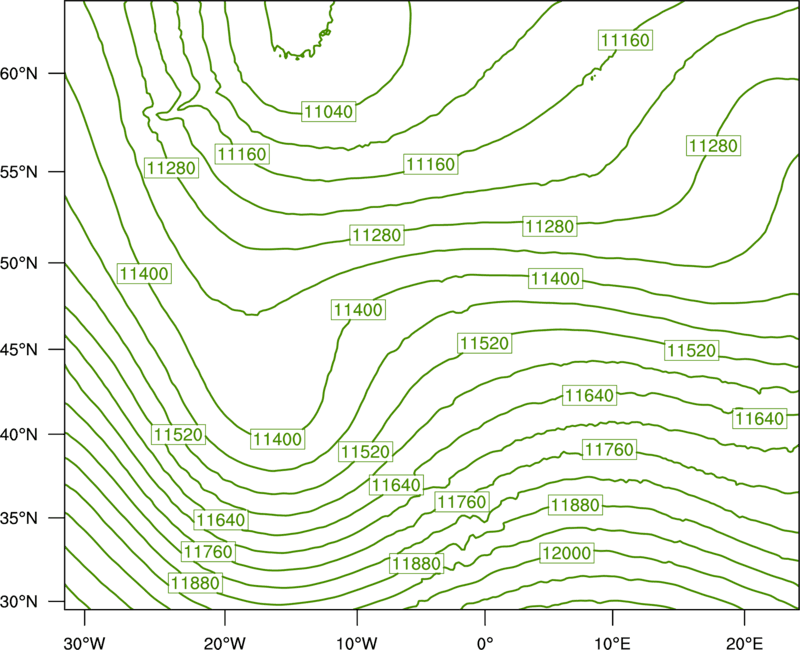The height and width of the screenshot is (650, 800).
Task: Click the 30°N latitude axis label
Action: coord(19,602)
